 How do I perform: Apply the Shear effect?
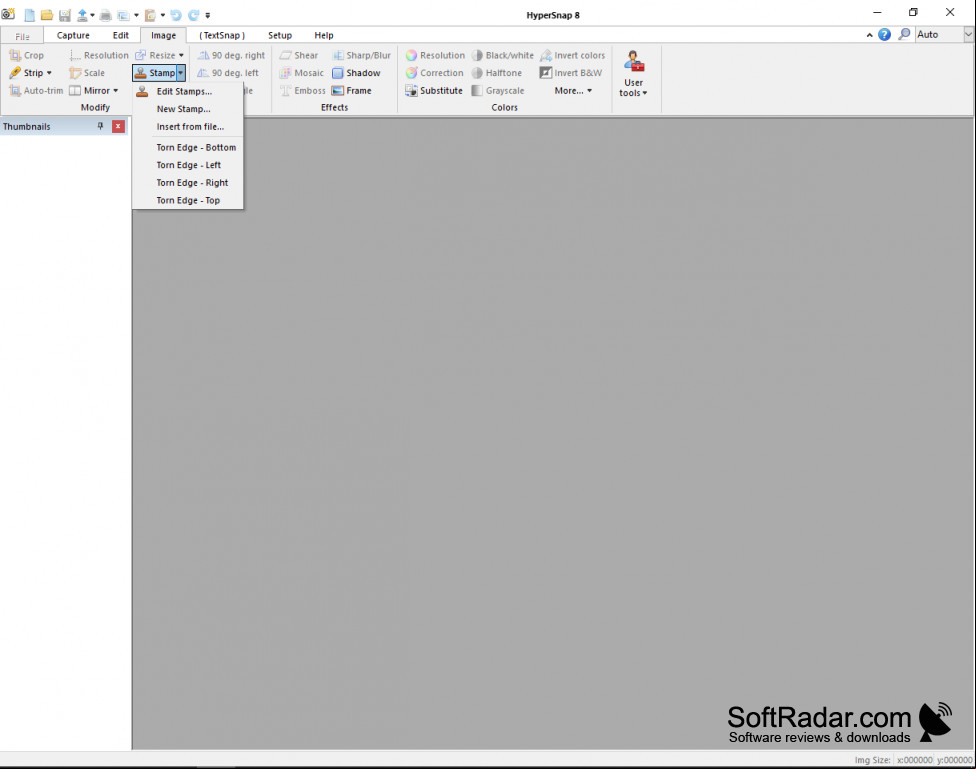[299, 55]
